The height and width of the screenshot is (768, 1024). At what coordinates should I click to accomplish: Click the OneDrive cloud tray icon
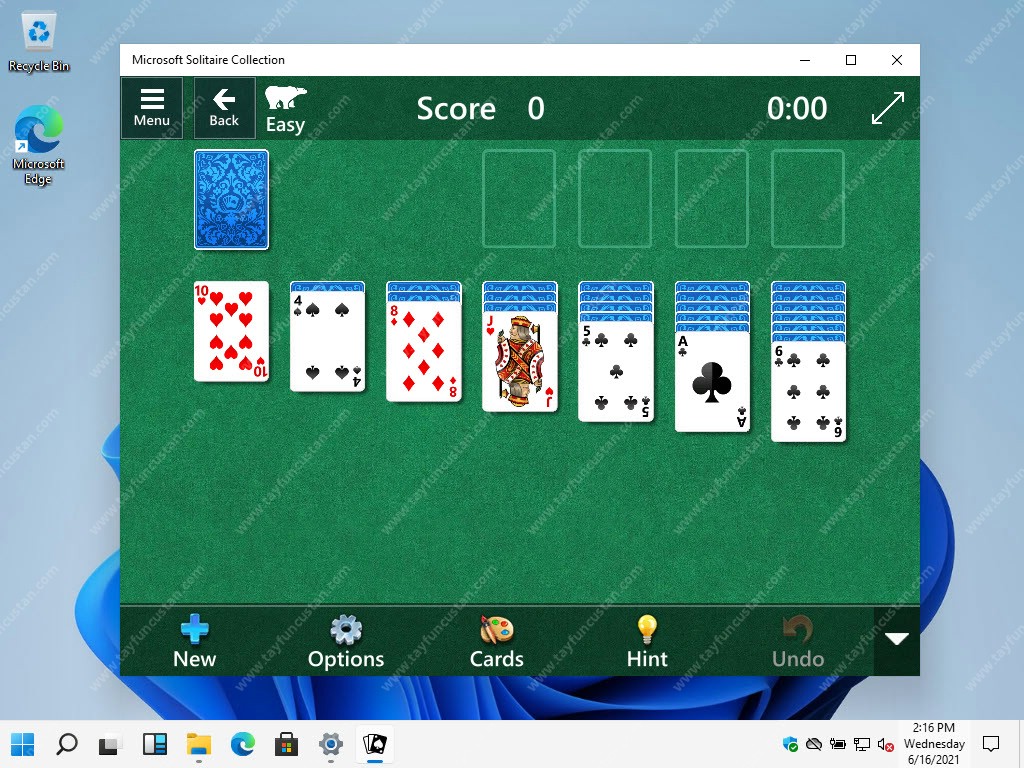tap(814, 744)
